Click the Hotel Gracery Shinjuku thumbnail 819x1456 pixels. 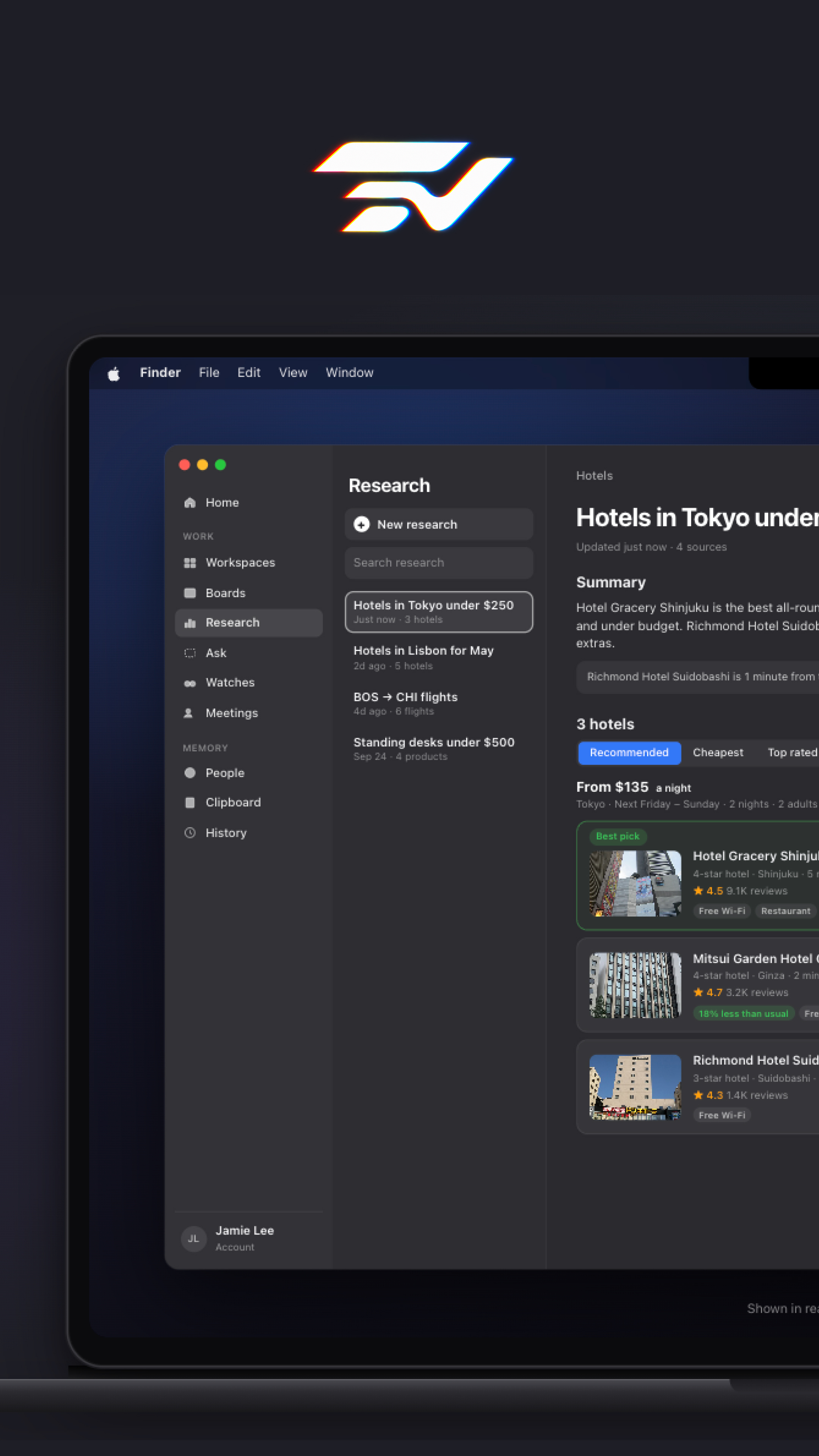point(635,883)
